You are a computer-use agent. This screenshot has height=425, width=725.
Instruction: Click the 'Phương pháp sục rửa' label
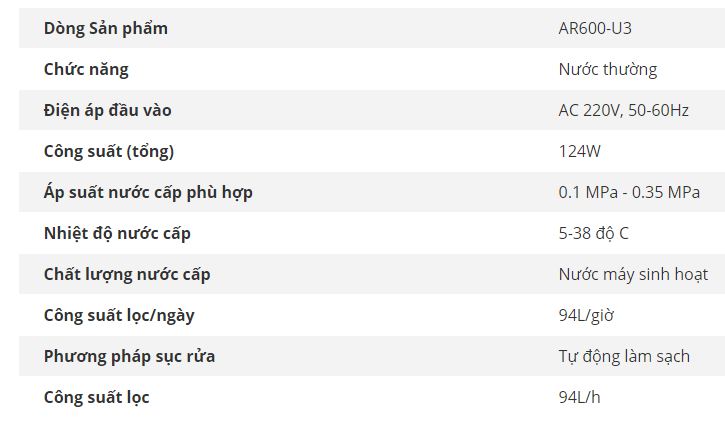pos(129,356)
